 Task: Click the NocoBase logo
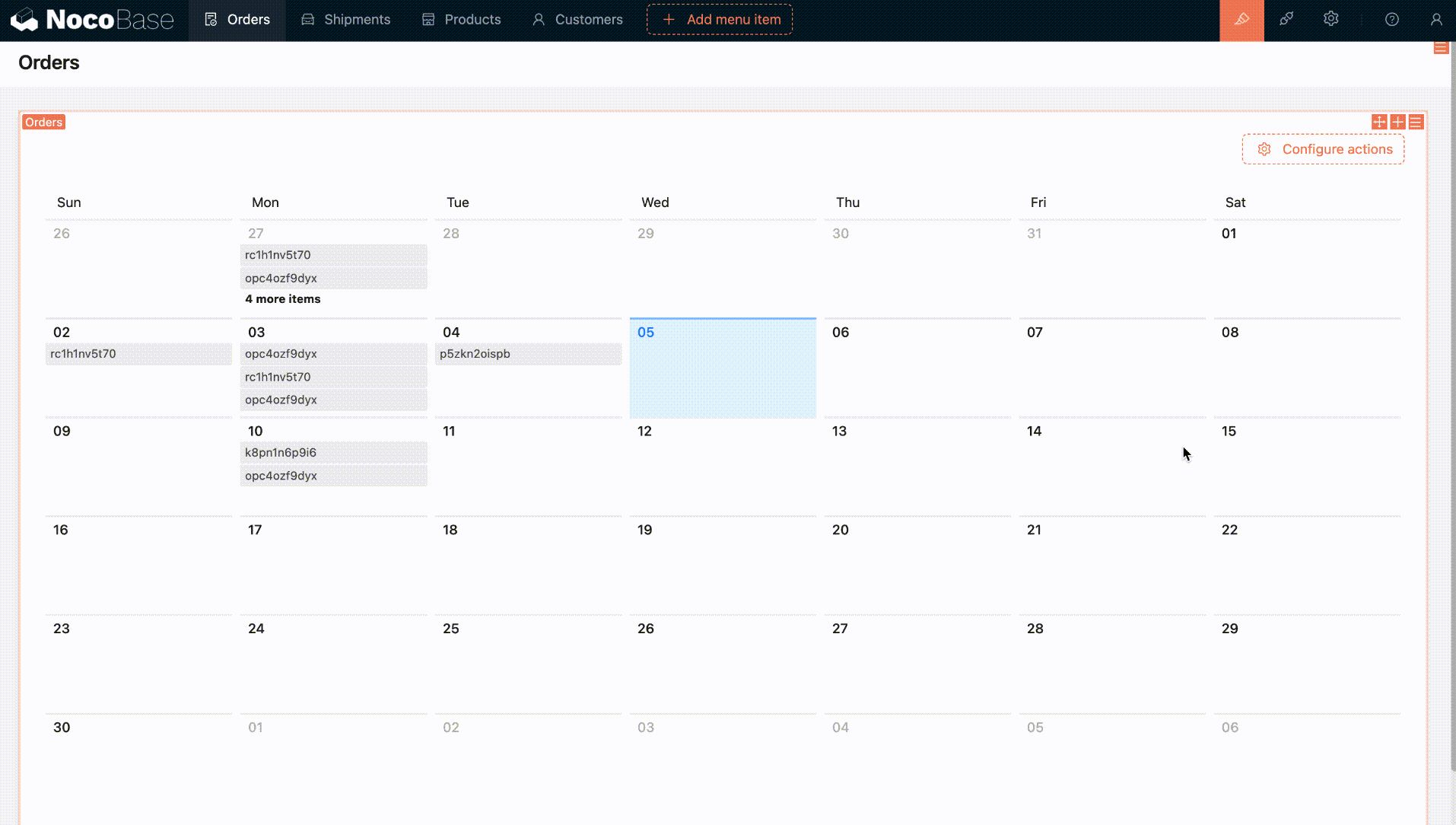point(92,20)
